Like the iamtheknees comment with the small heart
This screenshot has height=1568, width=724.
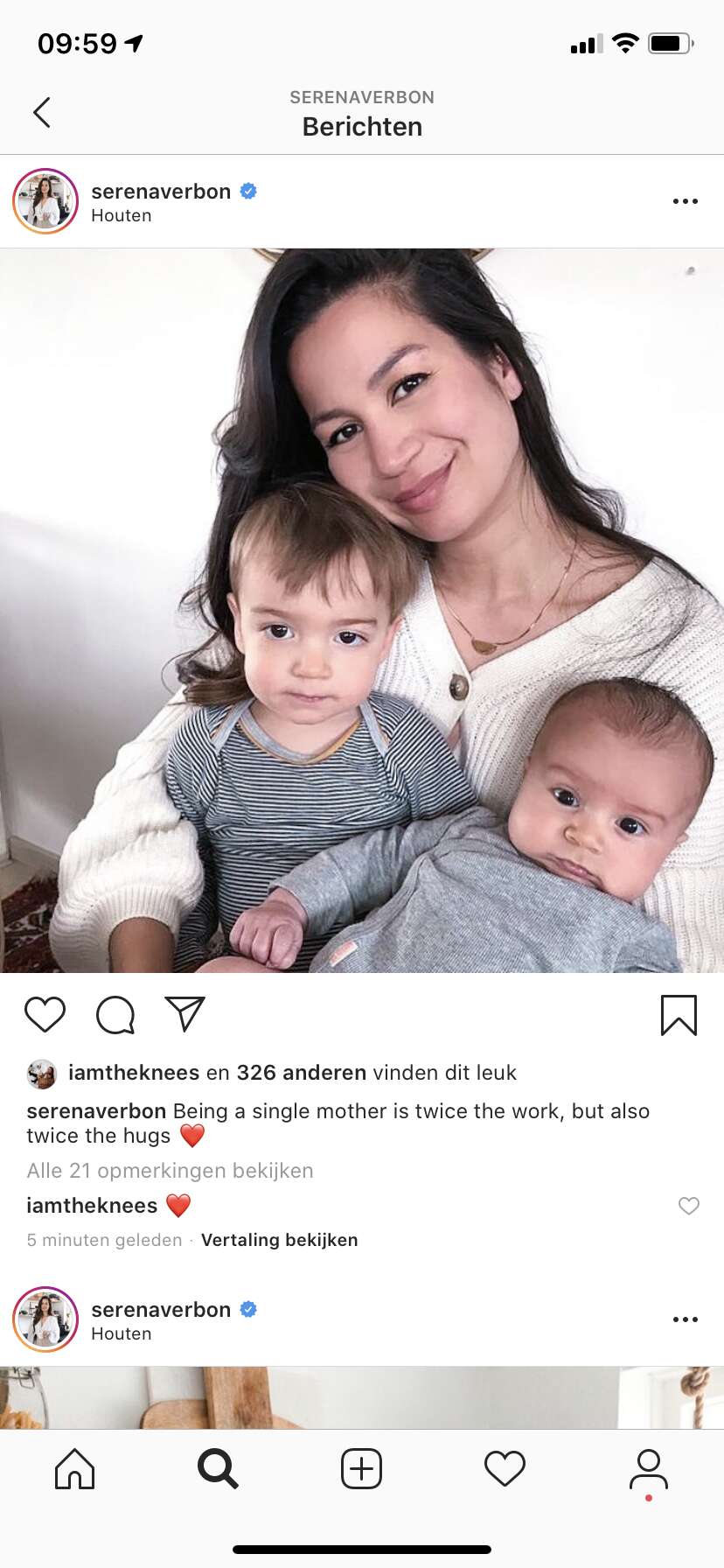tap(689, 1206)
